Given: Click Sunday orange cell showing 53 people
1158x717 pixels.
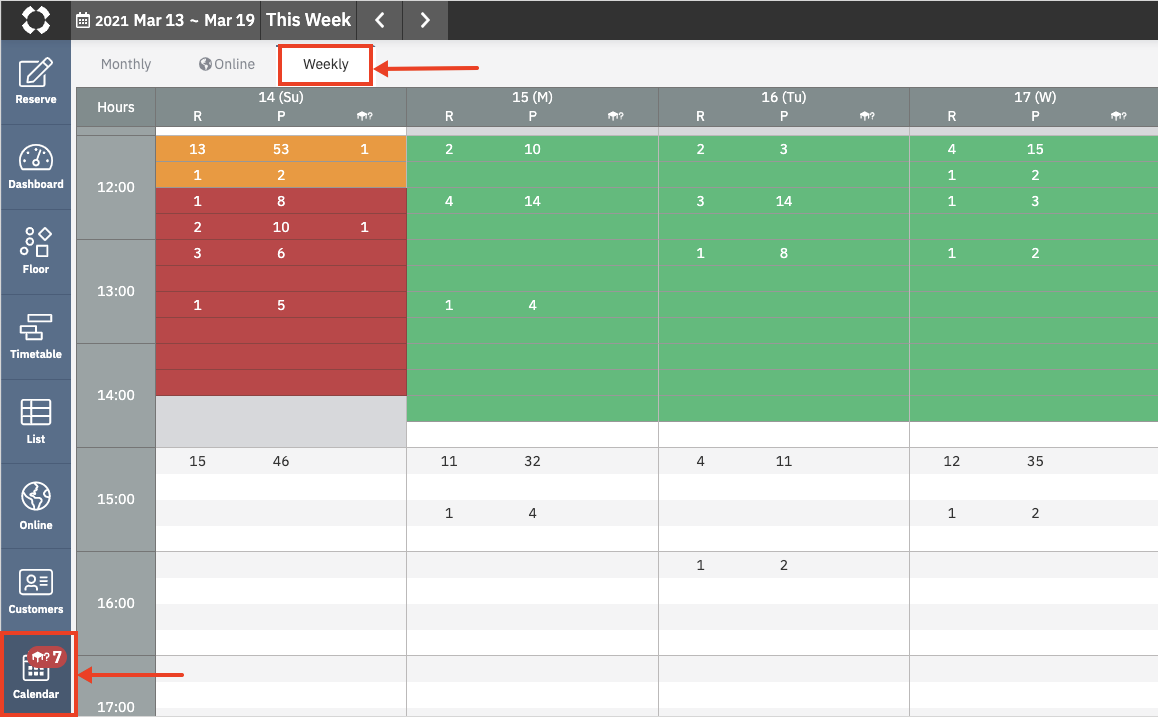Looking at the screenshot, I should (x=281, y=149).
